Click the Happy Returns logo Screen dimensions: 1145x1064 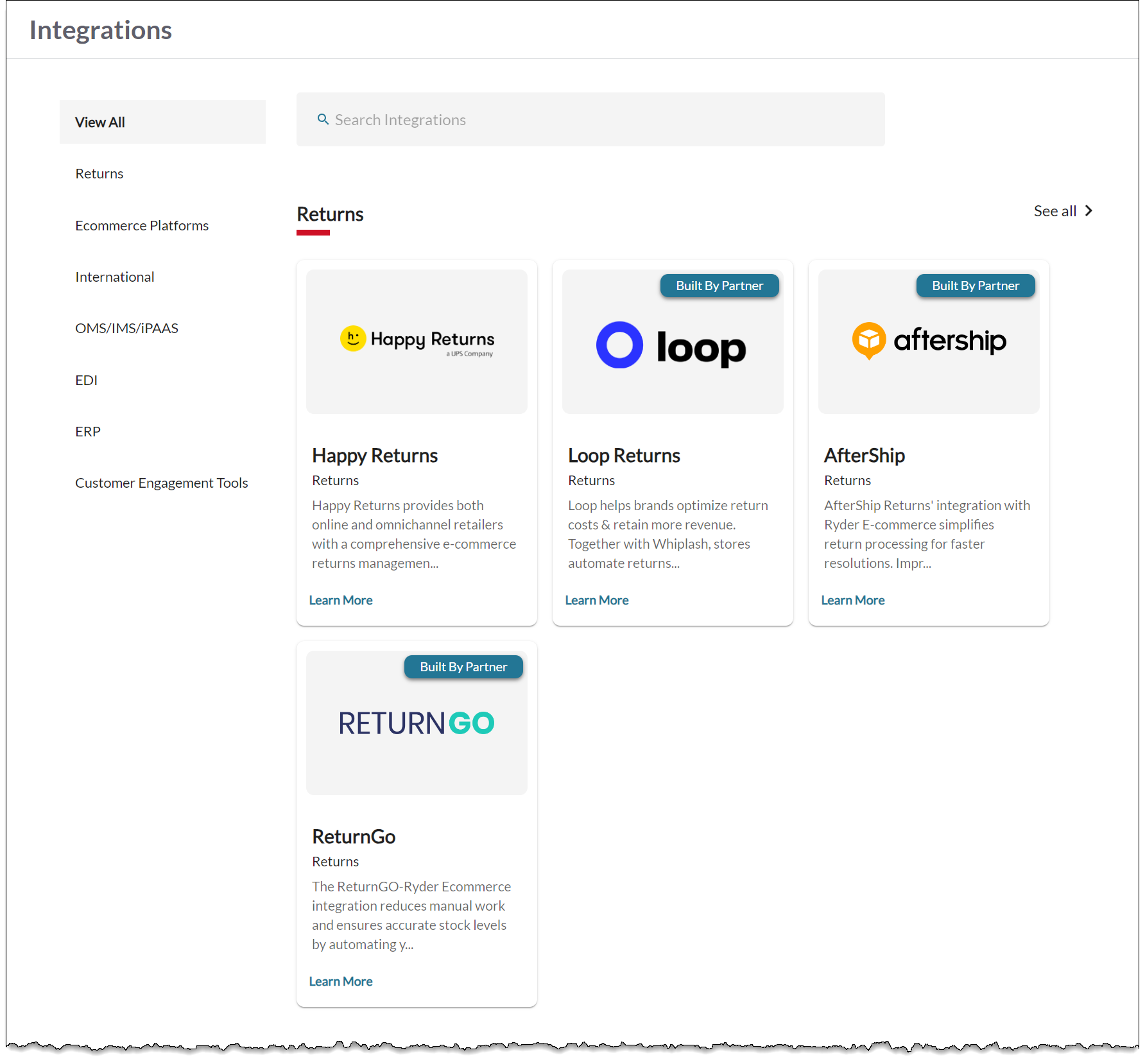pos(416,341)
